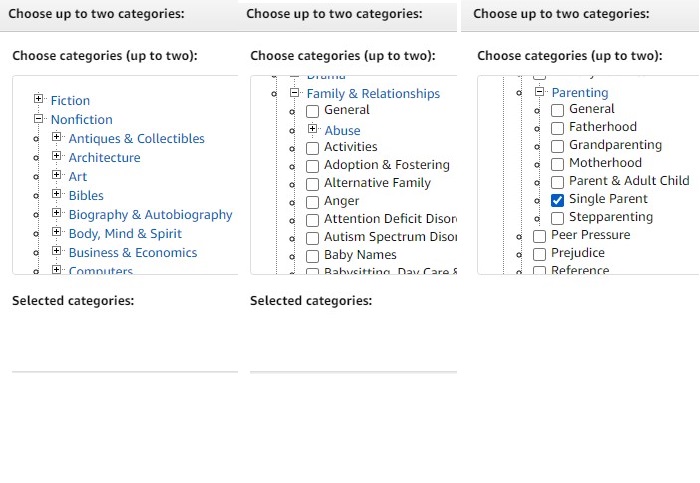The height and width of the screenshot is (483, 700).
Task: Expand Biography & Autobiography plus icon
Action: (x=56, y=212)
